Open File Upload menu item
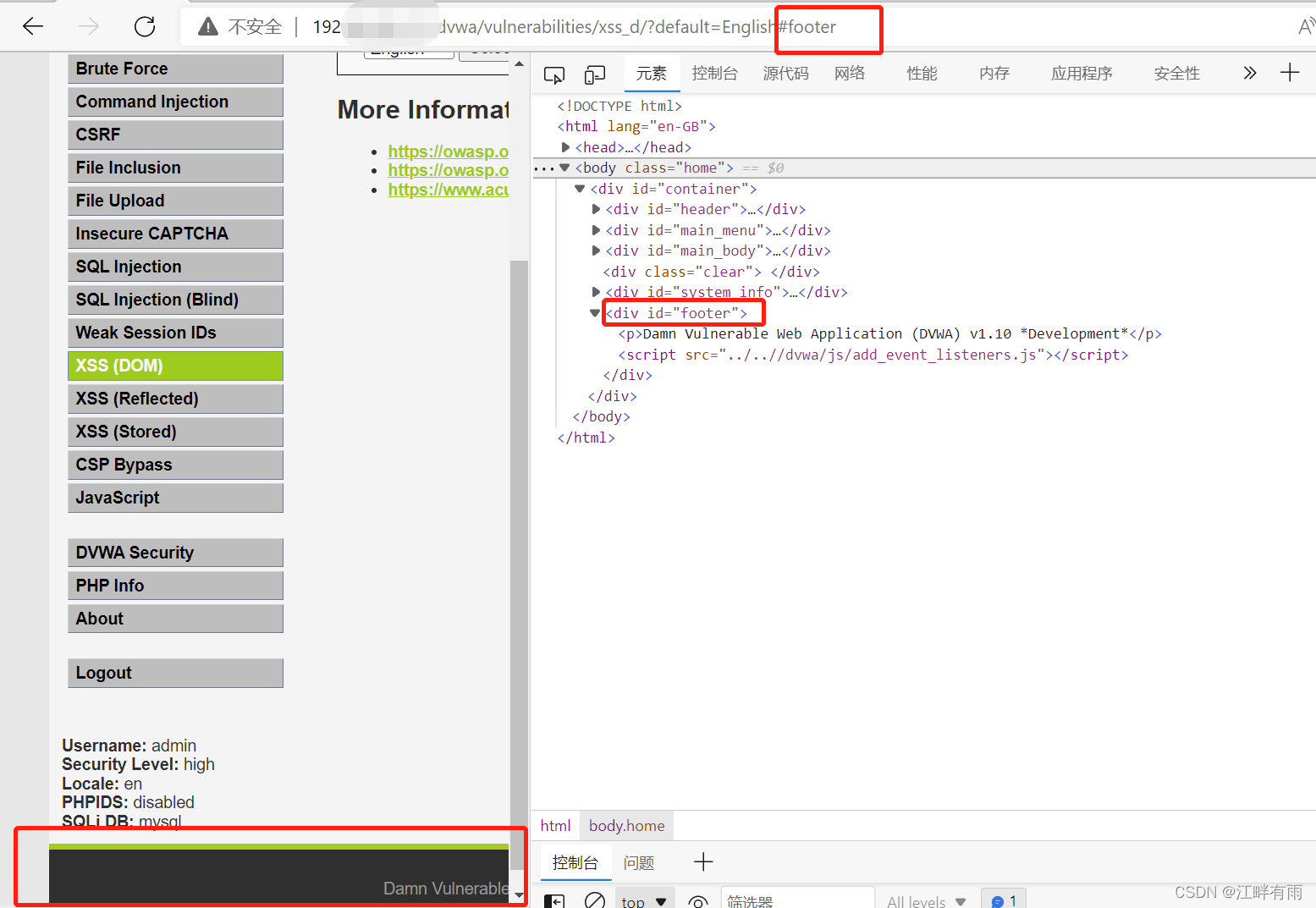The width and height of the screenshot is (1316, 908). [175, 201]
